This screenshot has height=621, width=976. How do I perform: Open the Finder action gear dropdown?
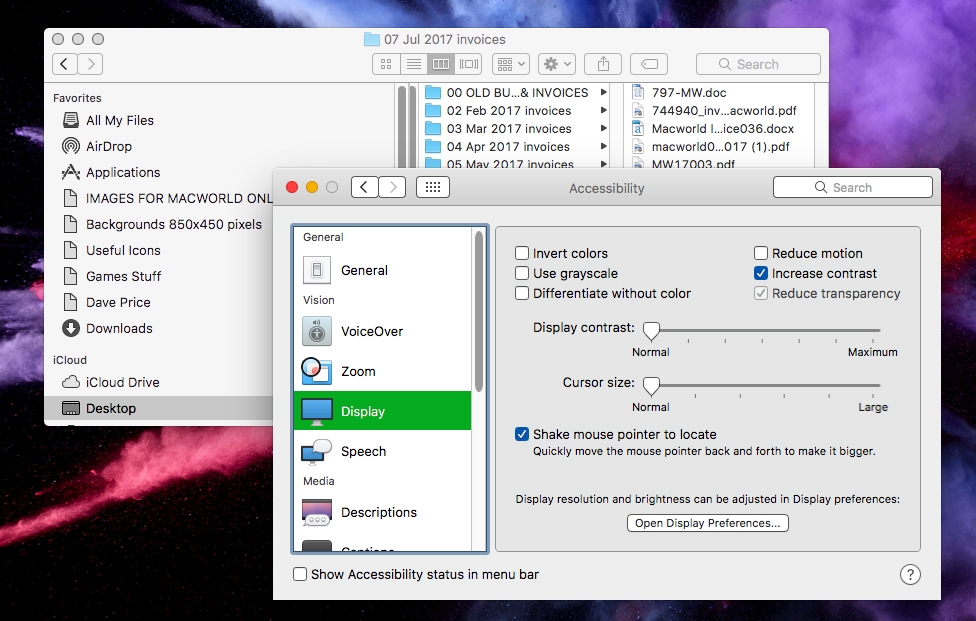556,64
